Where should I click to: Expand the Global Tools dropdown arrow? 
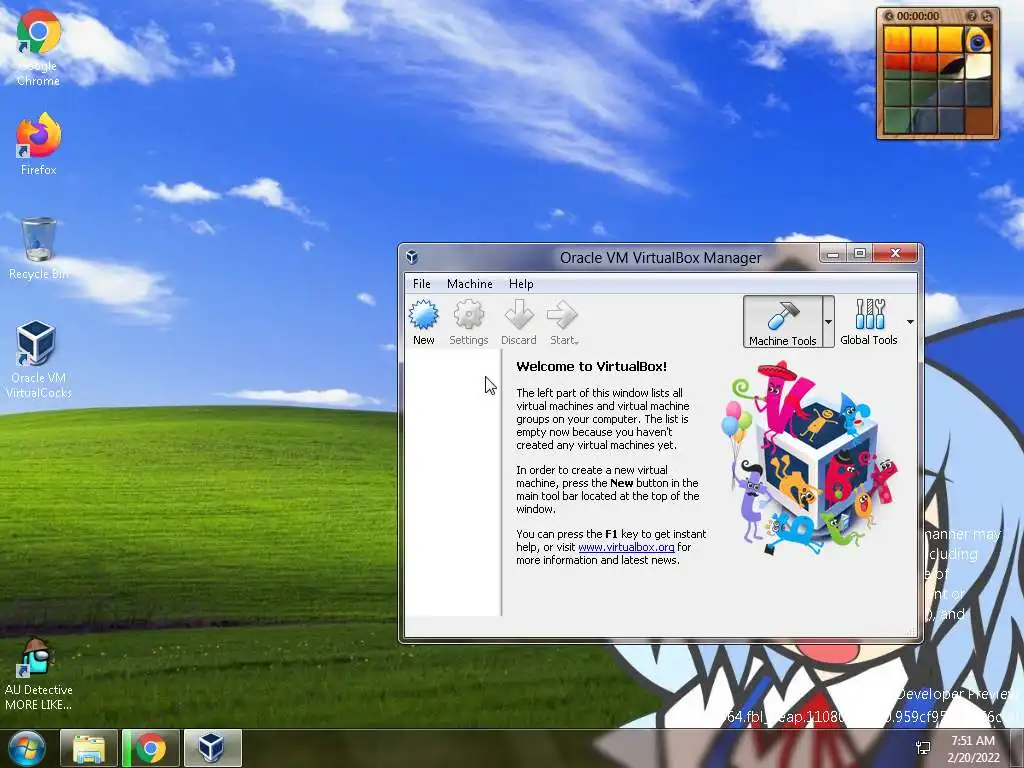(910, 321)
